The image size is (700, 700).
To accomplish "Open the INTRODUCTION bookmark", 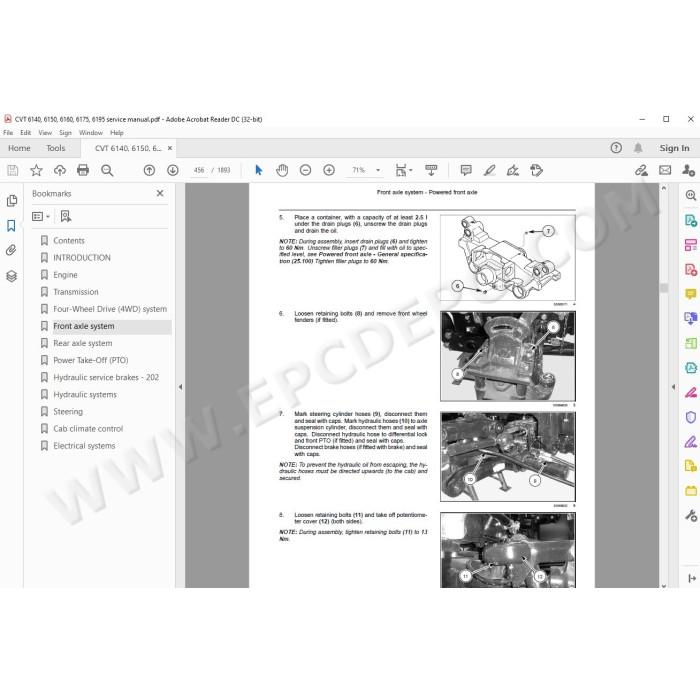I will [82, 258].
